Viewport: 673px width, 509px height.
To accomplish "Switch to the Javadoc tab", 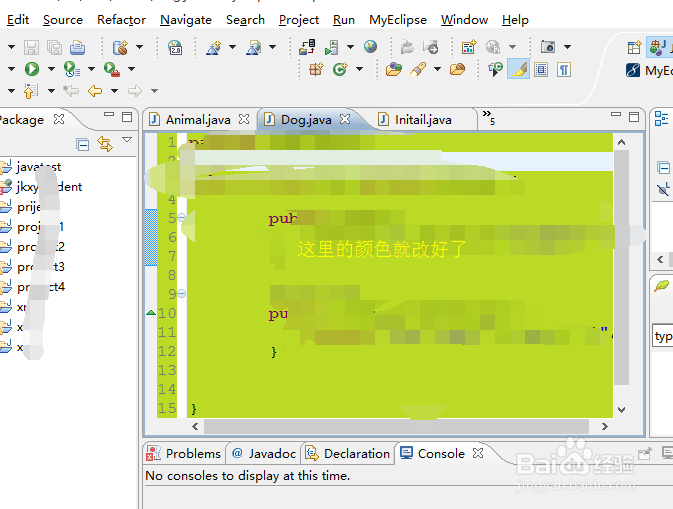I will [264, 454].
